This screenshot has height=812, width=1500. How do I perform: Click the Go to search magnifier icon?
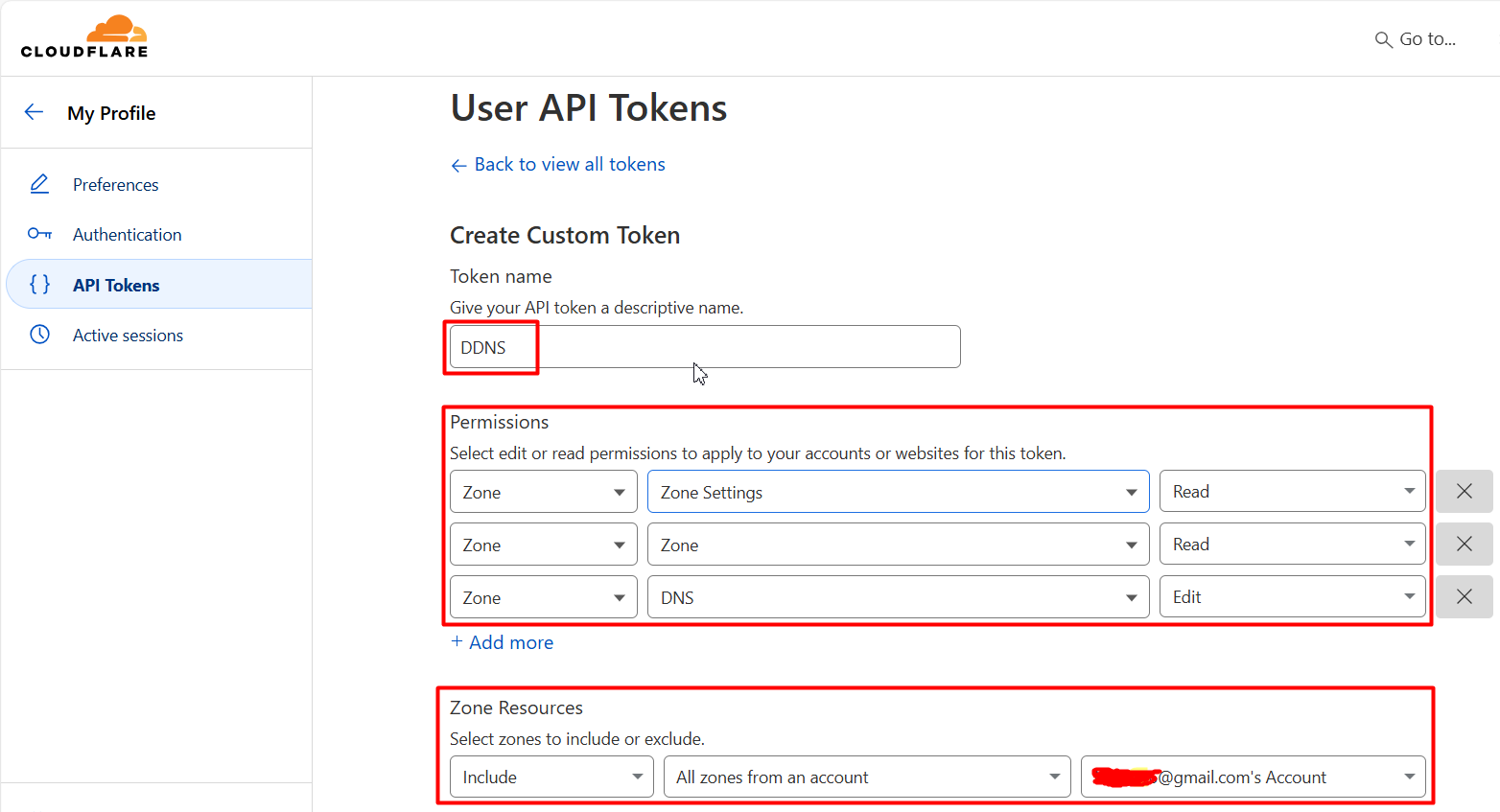pyautogui.click(x=1383, y=39)
